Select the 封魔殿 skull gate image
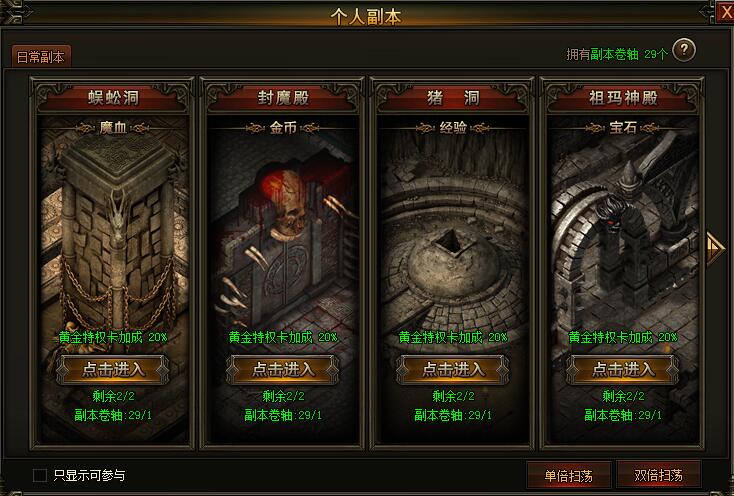 282,229
